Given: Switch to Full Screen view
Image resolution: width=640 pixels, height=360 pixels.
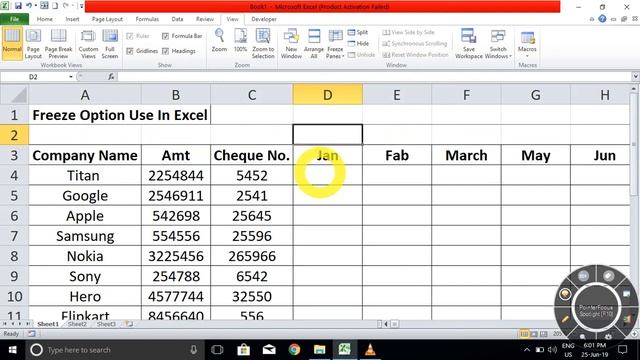Looking at the screenshot, I should 110,44.
